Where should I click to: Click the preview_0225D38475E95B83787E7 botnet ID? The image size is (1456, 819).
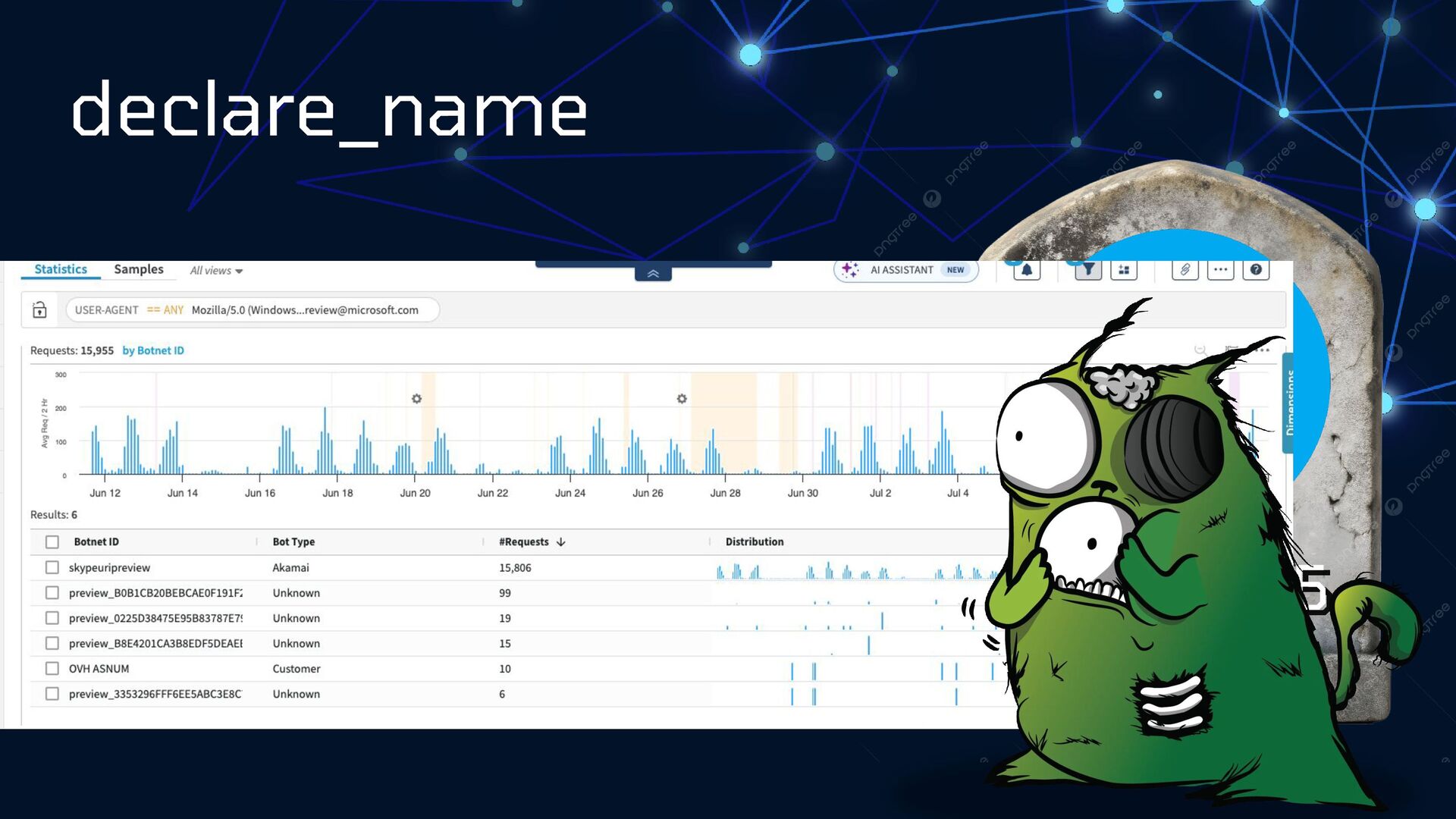(x=155, y=618)
